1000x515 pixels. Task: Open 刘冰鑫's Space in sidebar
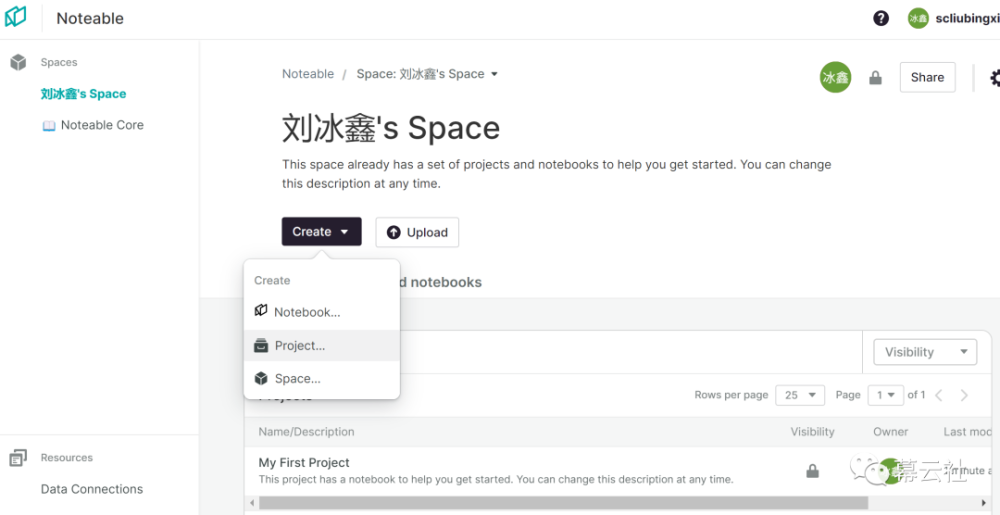[x=84, y=94]
